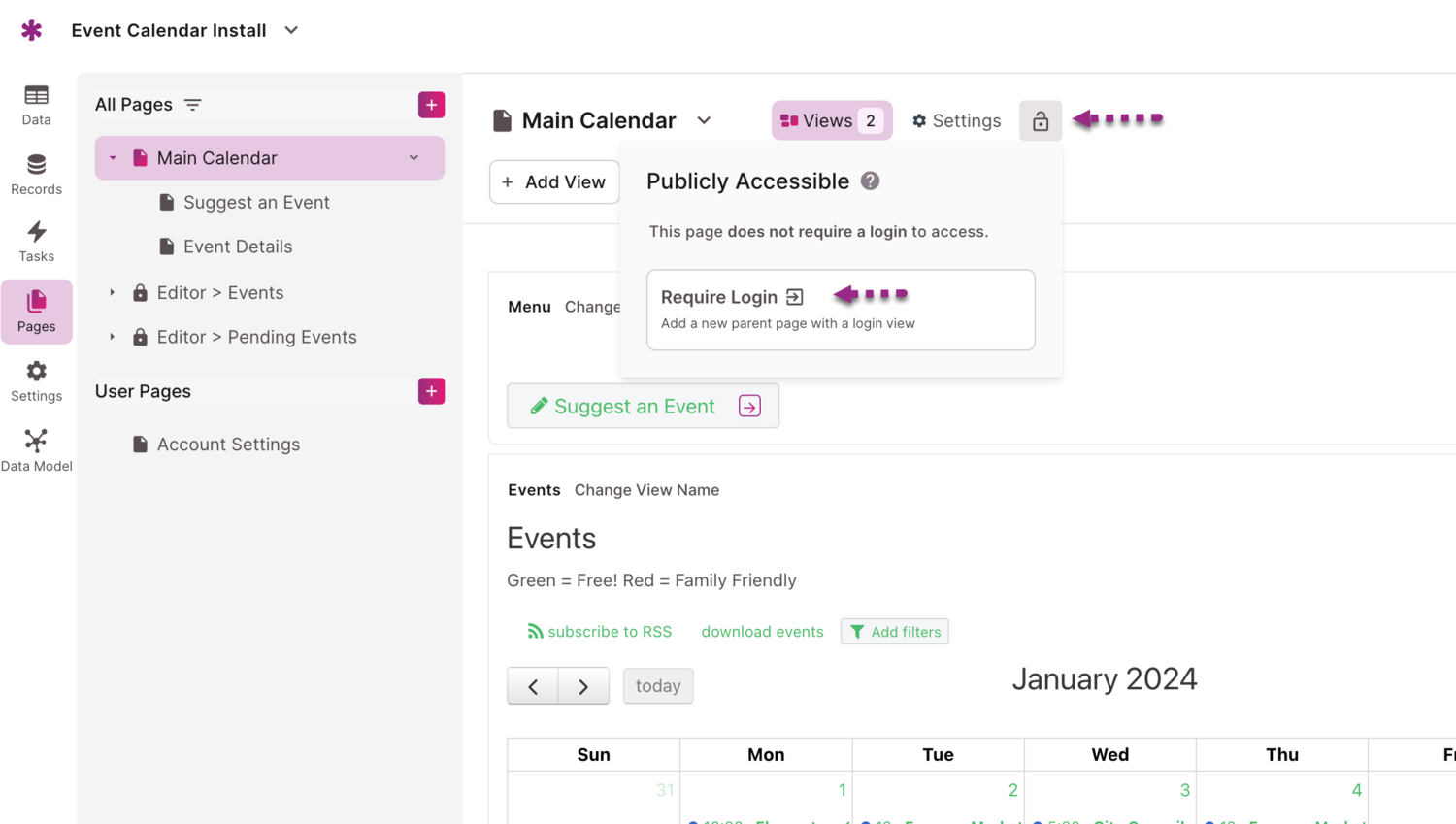Click the help question mark icon
Image resolution: width=1456 pixels, height=824 pixels.
870,181
